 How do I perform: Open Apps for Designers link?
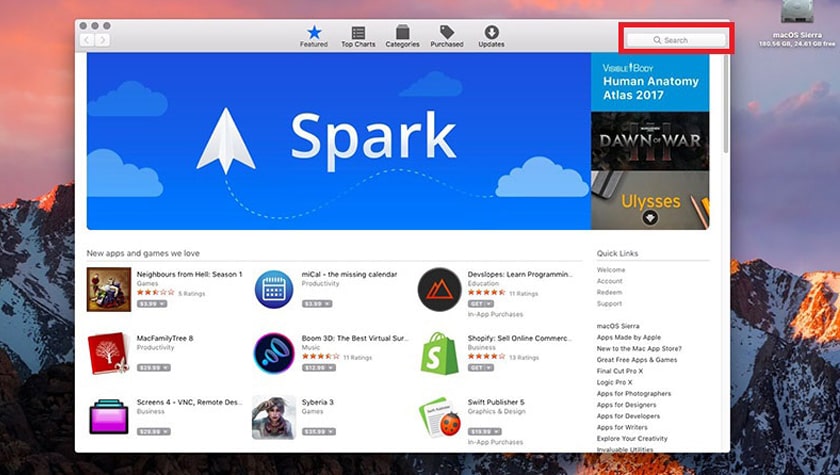pyautogui.click(x=626, y=405)
